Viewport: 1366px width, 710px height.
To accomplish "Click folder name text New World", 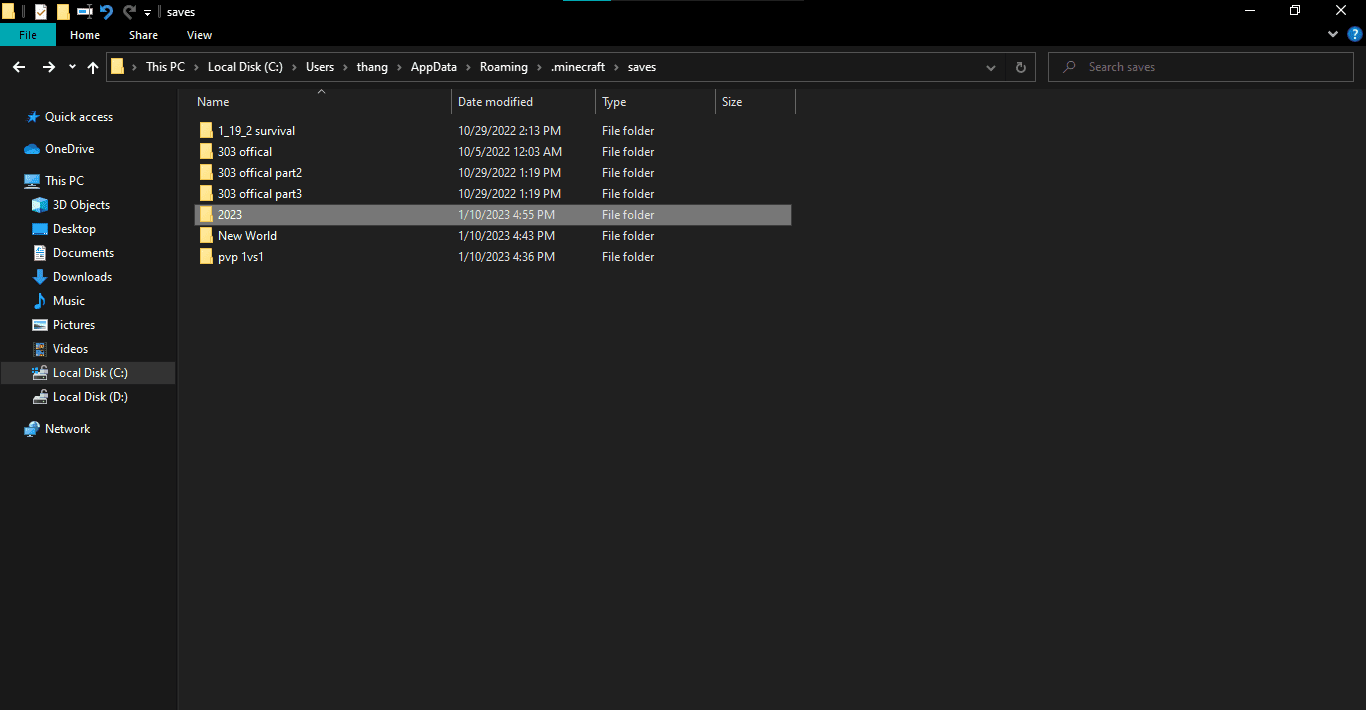I will click(247, 236).
